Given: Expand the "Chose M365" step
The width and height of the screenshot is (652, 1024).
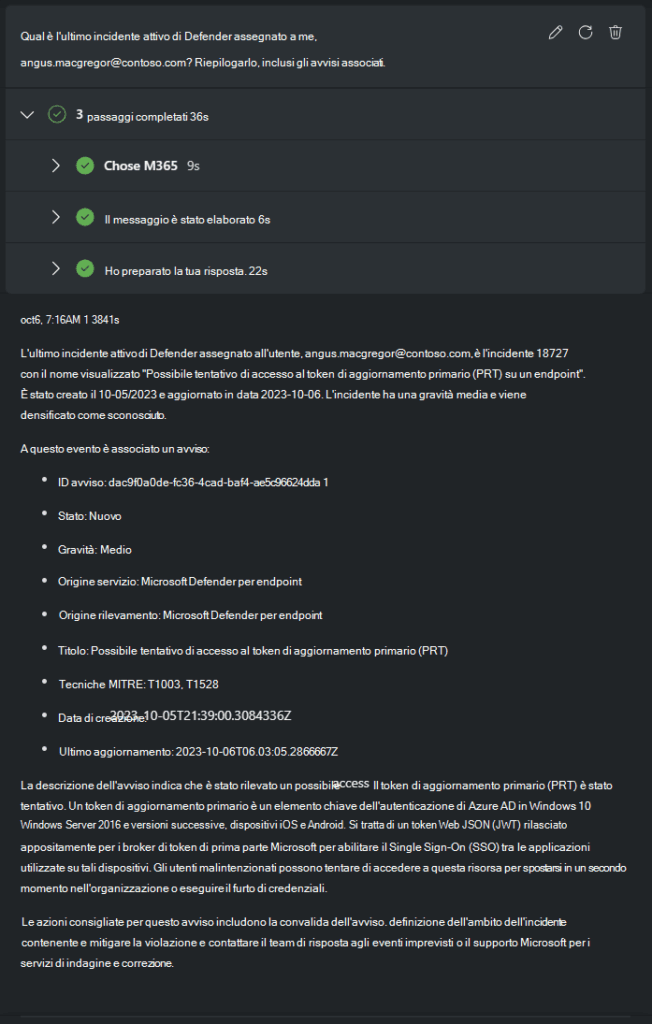Looking at the screenshot, I should 57,165.
